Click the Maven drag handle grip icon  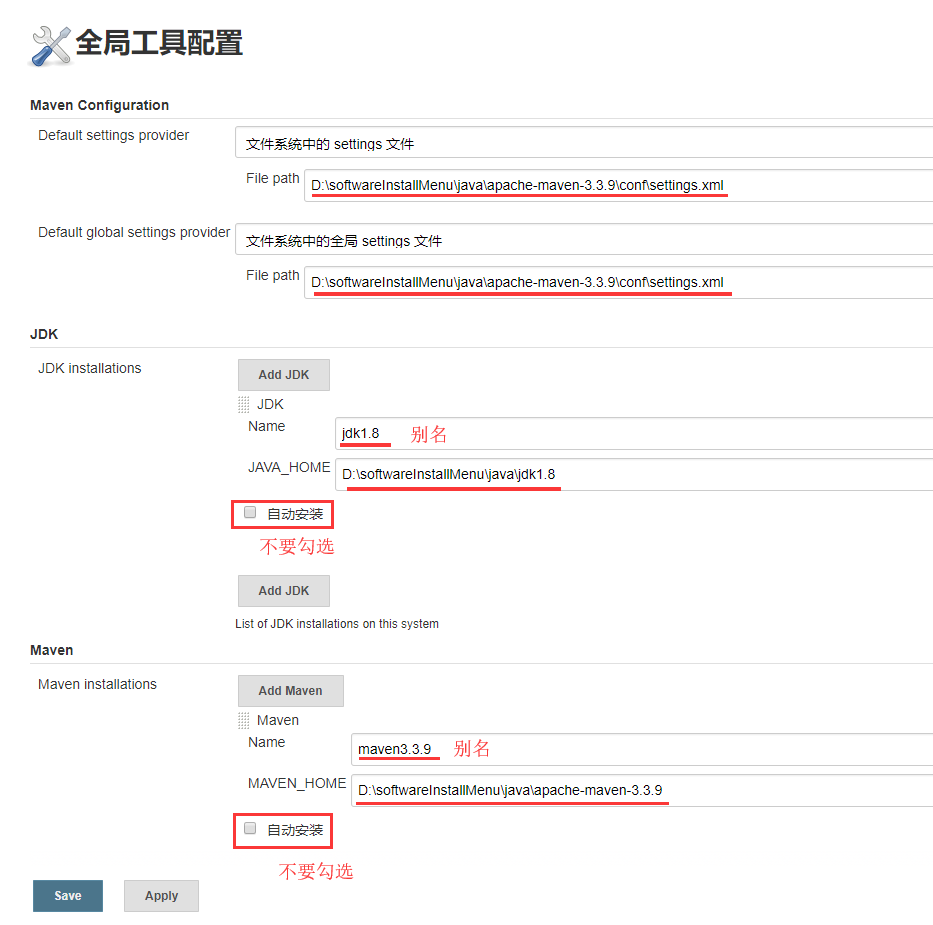tap(243, 720)
